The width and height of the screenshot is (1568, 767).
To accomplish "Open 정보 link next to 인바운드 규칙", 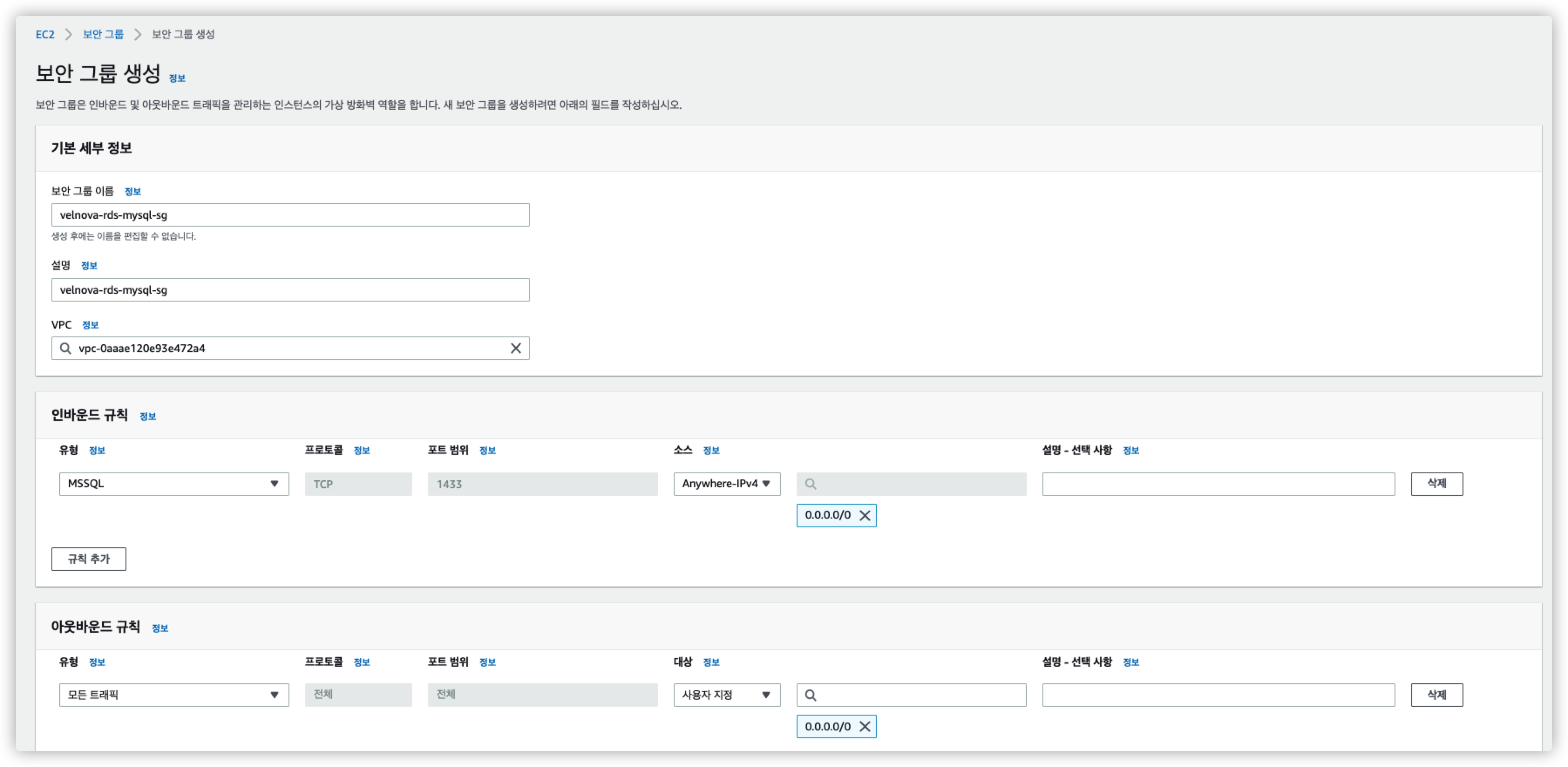I will coord(148,417).
